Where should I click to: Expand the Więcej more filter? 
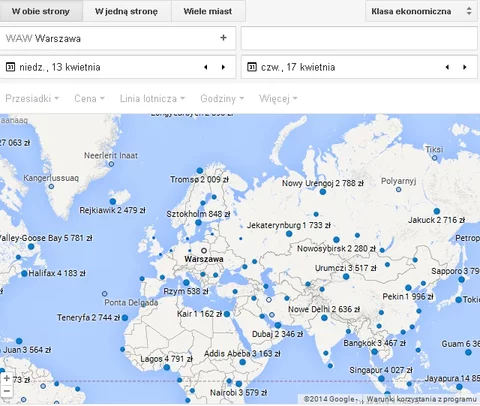point(278,99)
